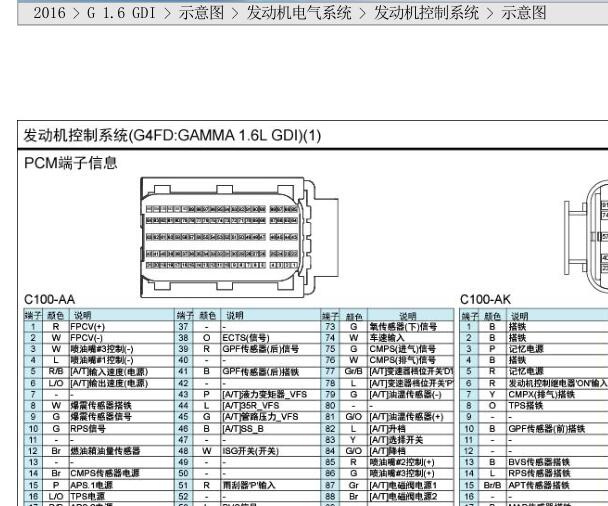Click the 喷油嘴#1控制(-) description cell
Screen dimensions: 608x506
[121, 360]
